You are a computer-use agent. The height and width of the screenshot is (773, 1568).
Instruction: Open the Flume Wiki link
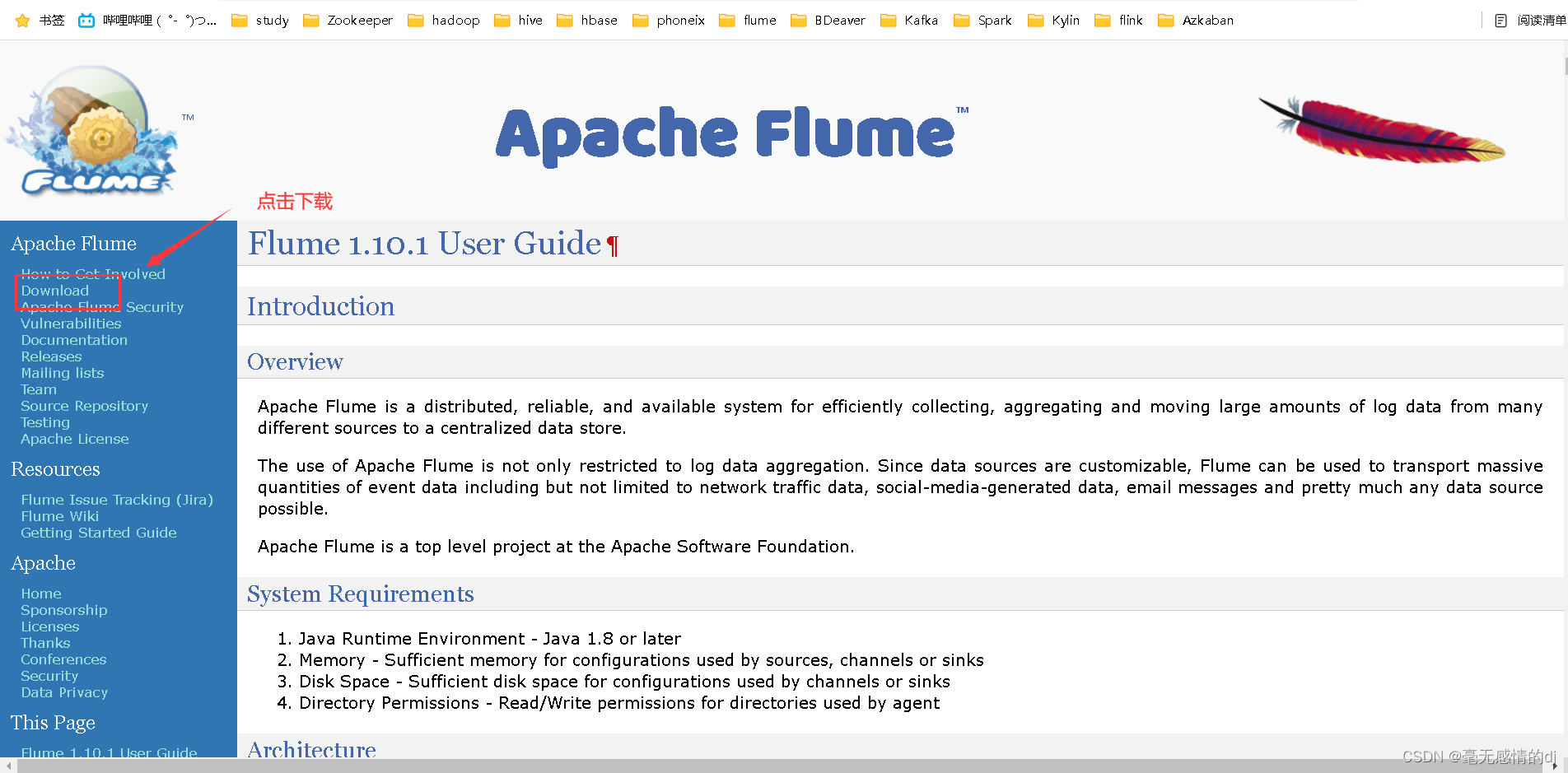pos(59,516)
